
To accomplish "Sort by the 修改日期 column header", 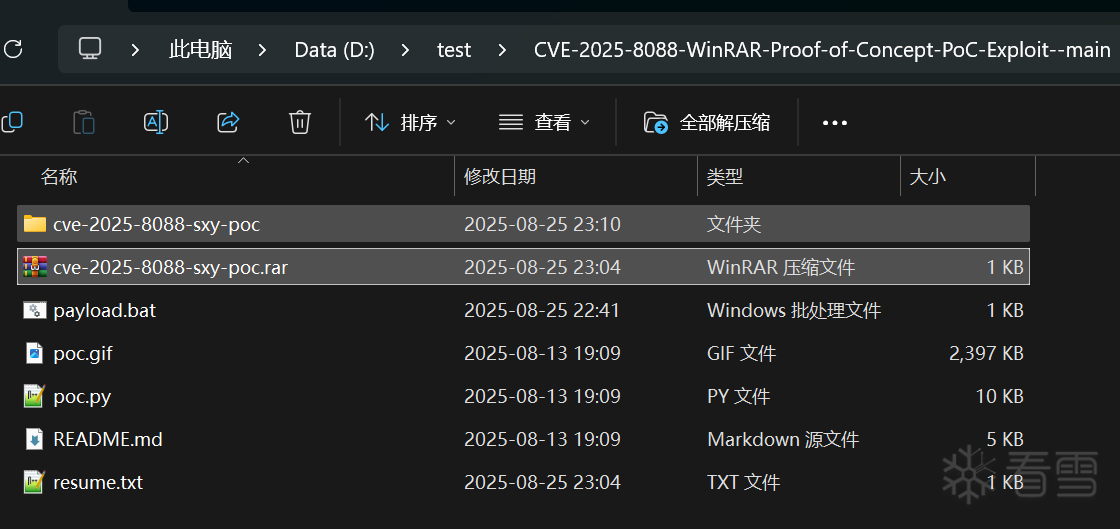I will [x=500, y=176].
